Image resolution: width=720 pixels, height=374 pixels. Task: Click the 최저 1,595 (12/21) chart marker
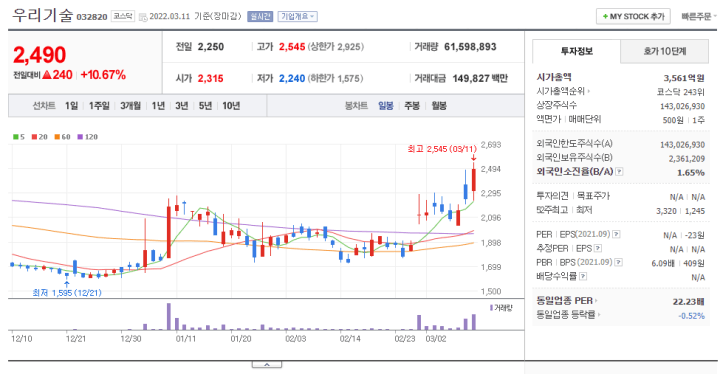tap(67, 293)
